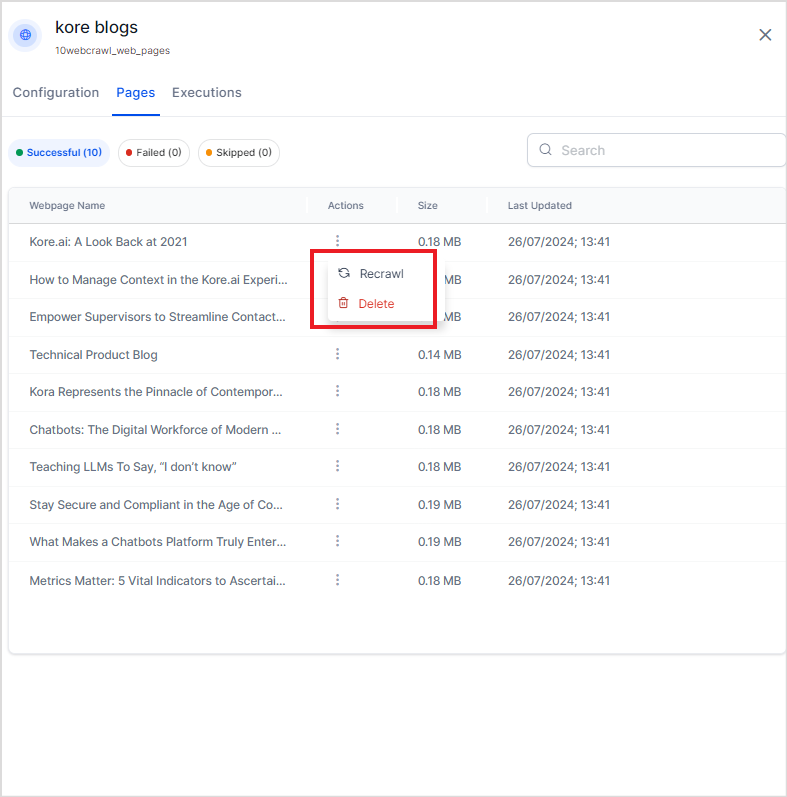Switch to the Configuration tab
The image size is (787, 797).
(x=56, y=93)
